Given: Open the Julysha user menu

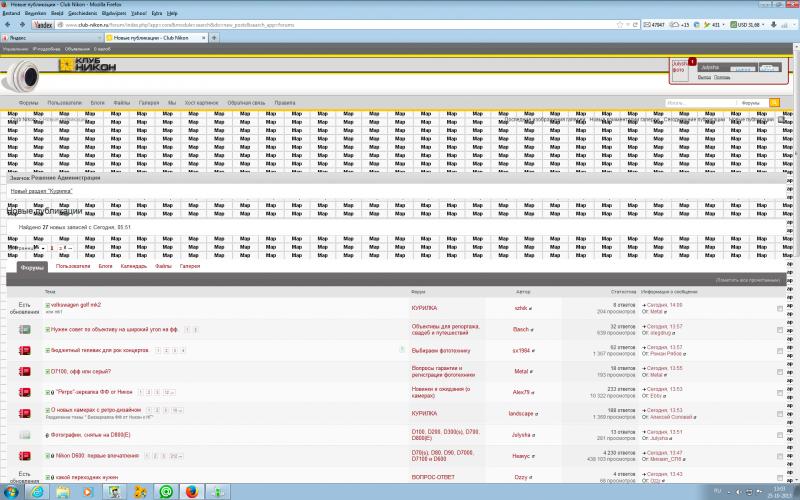Looking at the screenshot, I should point(710,67).
